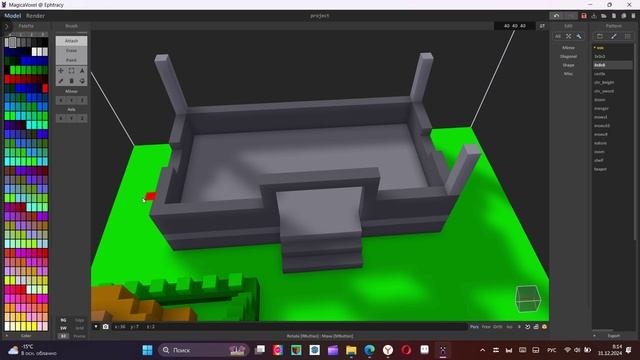Screen dimensions: 640x360
Task: Collapse the left panel with the chevron arrow
Action: (6, 26)
